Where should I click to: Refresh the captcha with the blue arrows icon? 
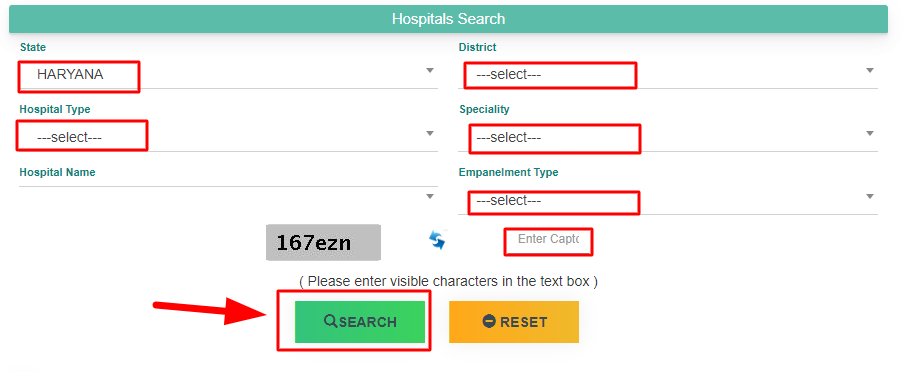point(437,240)
